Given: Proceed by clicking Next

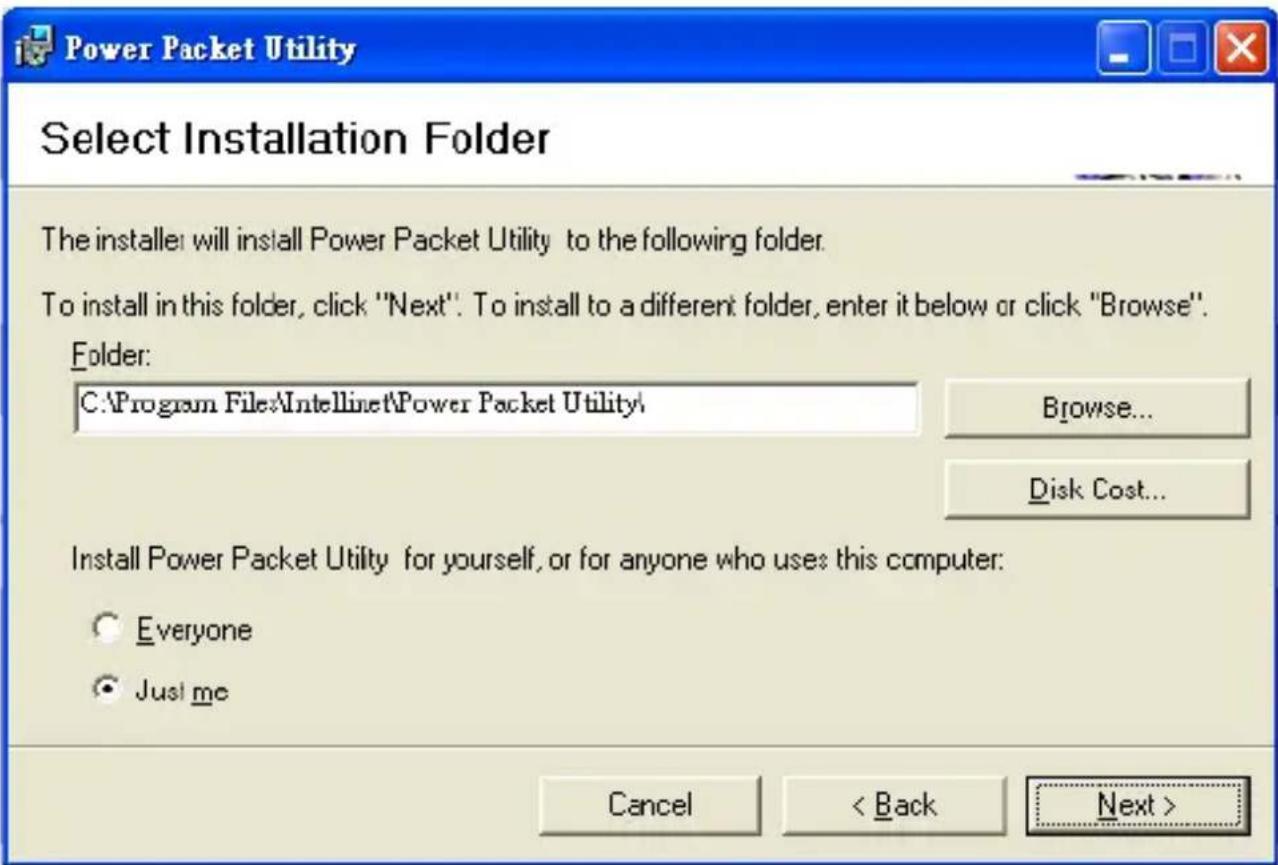Looking at the screenshot, I should [x=1137, y=804].
